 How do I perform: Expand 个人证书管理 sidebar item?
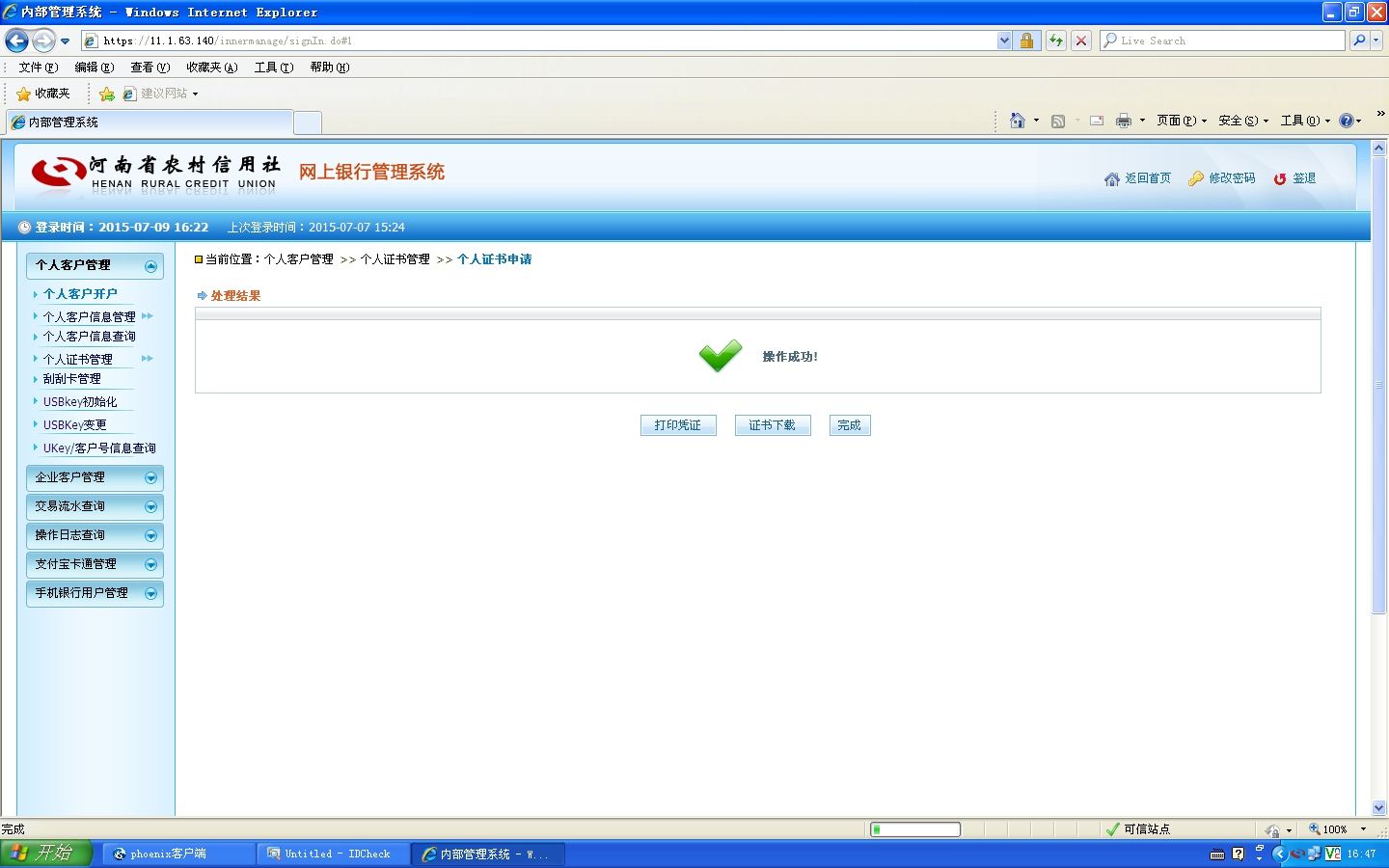coord(78,360)
